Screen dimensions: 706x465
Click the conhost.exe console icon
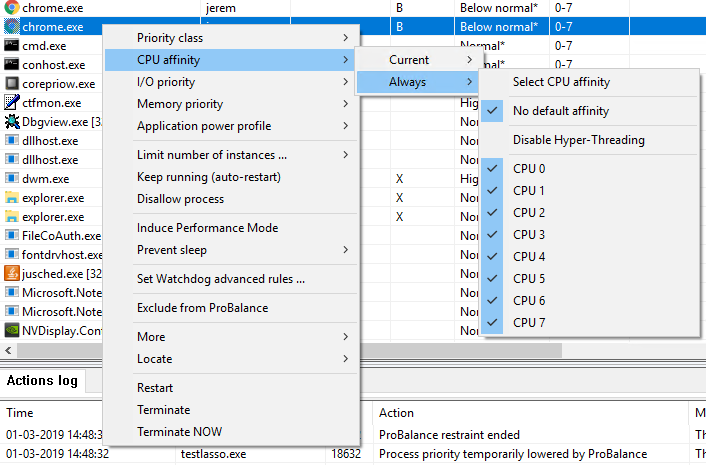click(x=12, y=64)
